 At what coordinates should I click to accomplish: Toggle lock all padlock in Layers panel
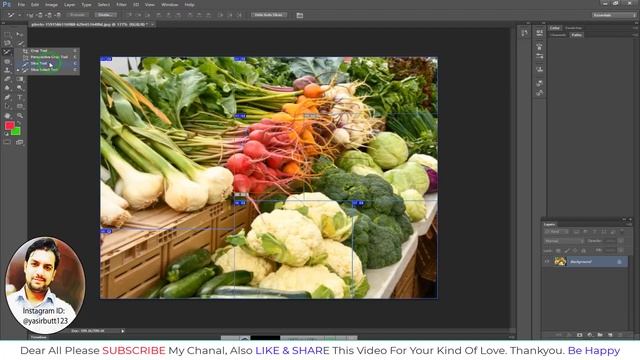(x=583, y=251)
